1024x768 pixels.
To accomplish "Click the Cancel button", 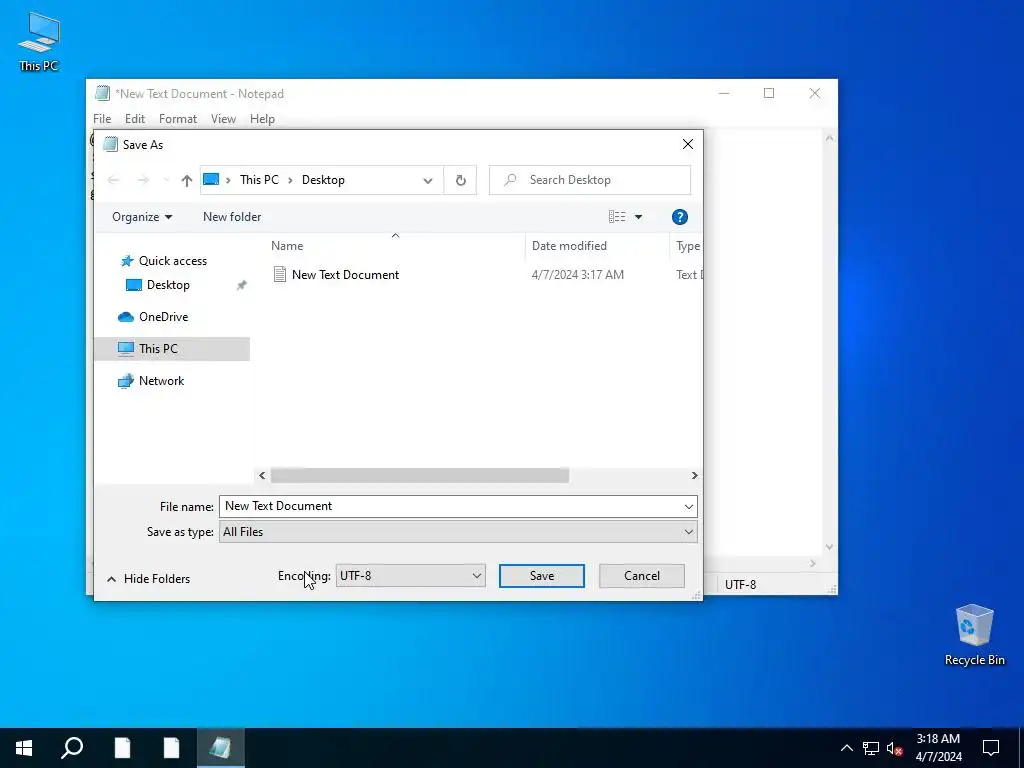I will (x=641, y=575).
